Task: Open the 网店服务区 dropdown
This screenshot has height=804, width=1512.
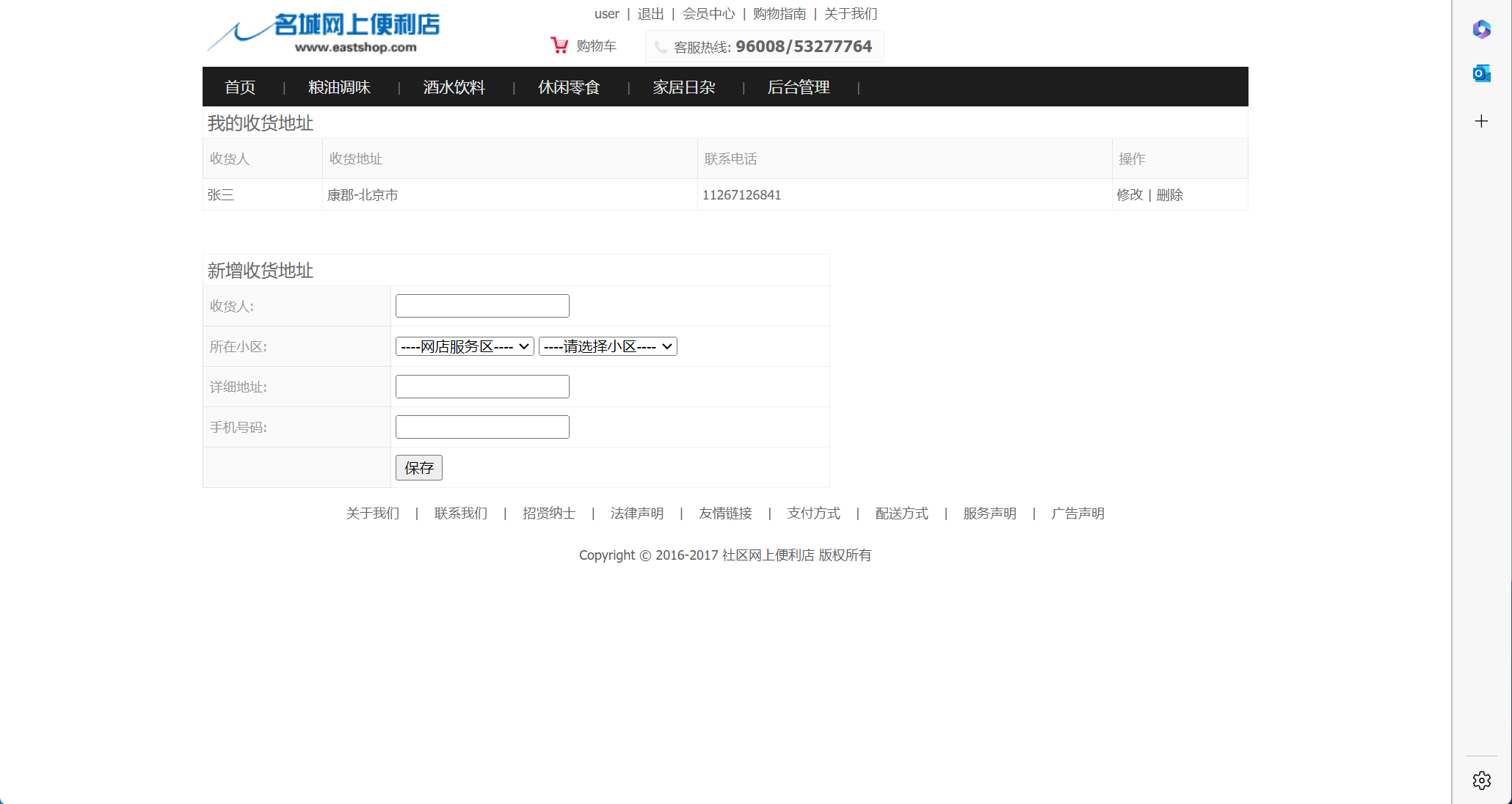Action: point(464,346)
